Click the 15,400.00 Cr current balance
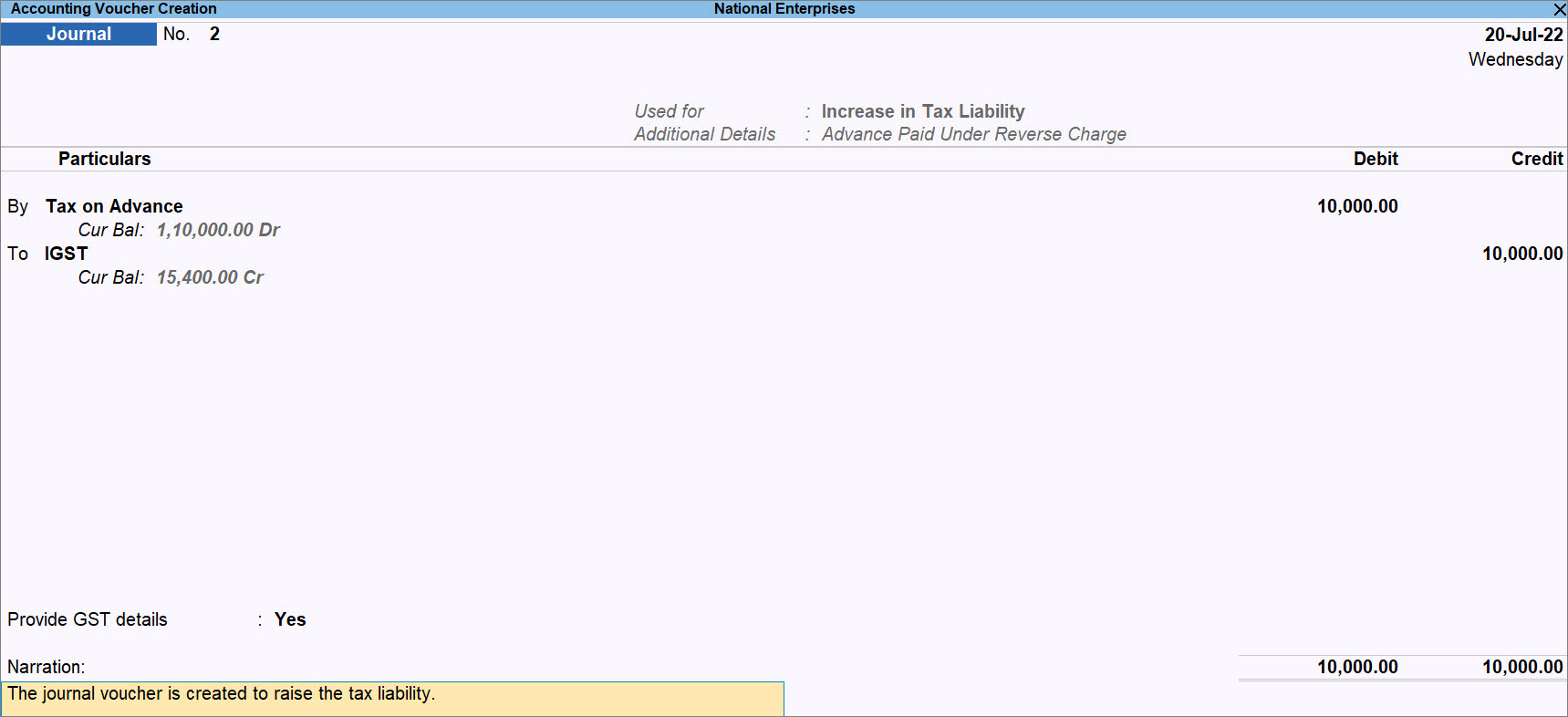1568x717 pixels. (x=210, y=277)
